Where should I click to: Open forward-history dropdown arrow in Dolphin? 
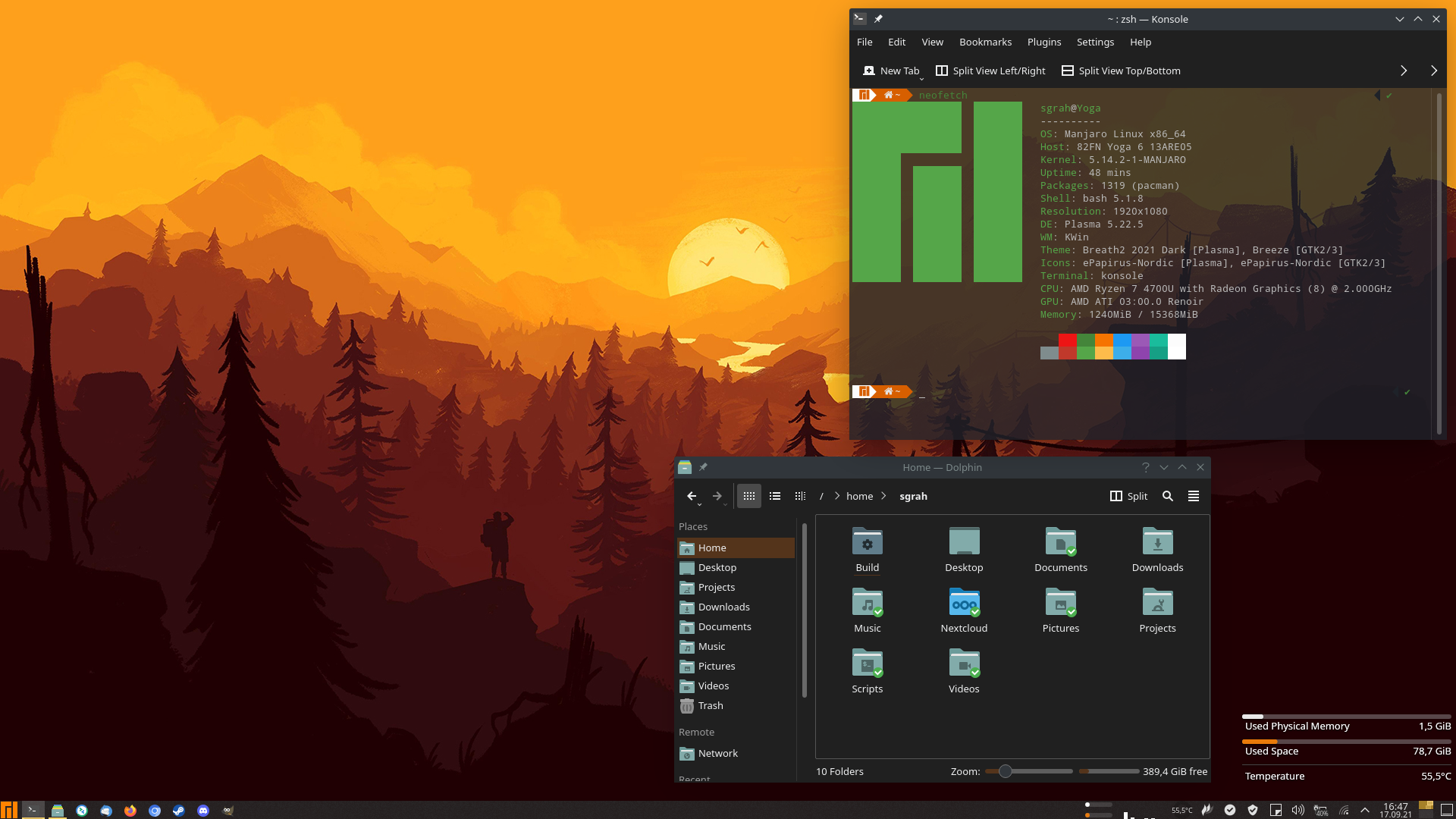click(725, 504)
